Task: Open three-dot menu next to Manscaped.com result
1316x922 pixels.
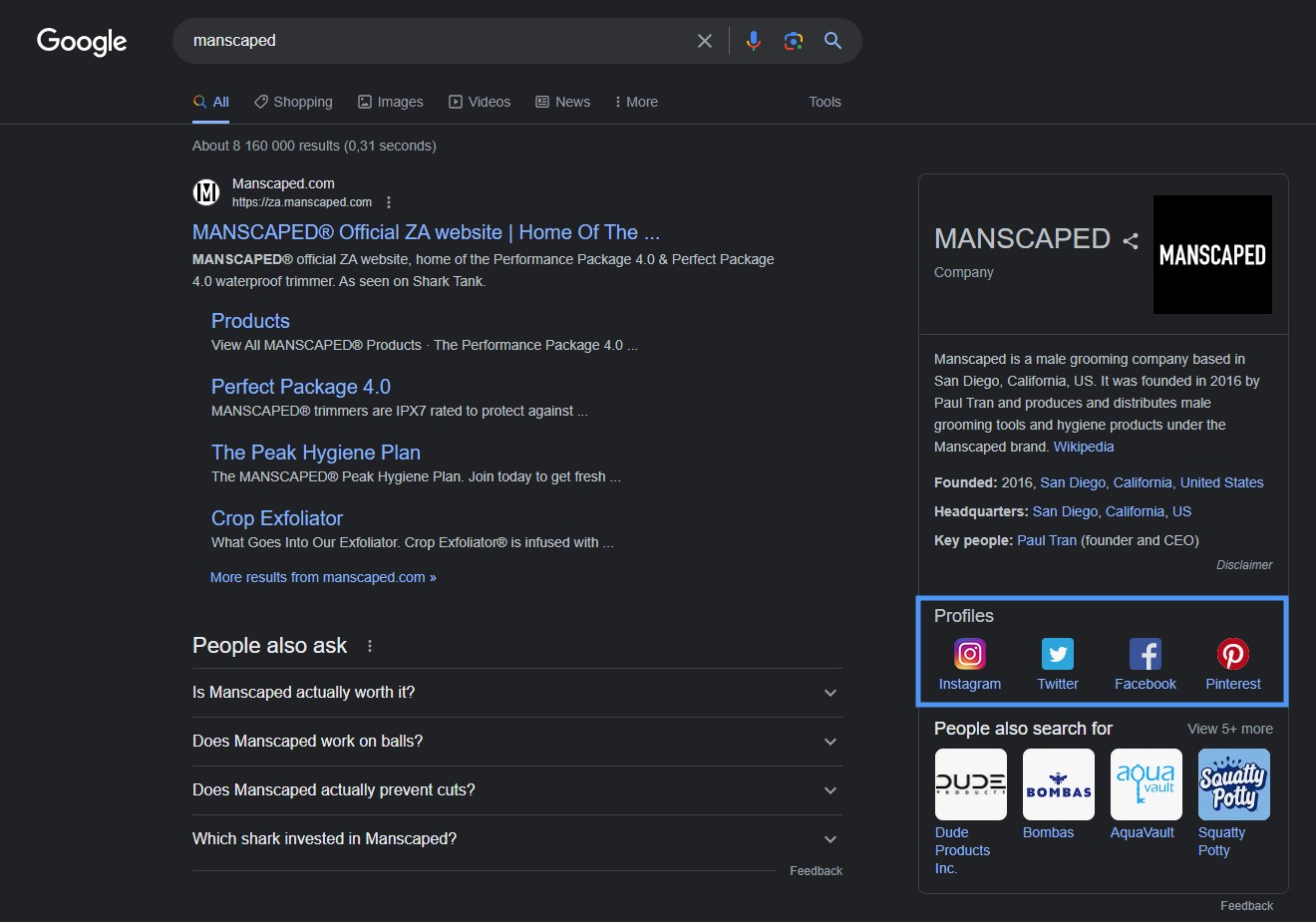Action: (389, 202)
